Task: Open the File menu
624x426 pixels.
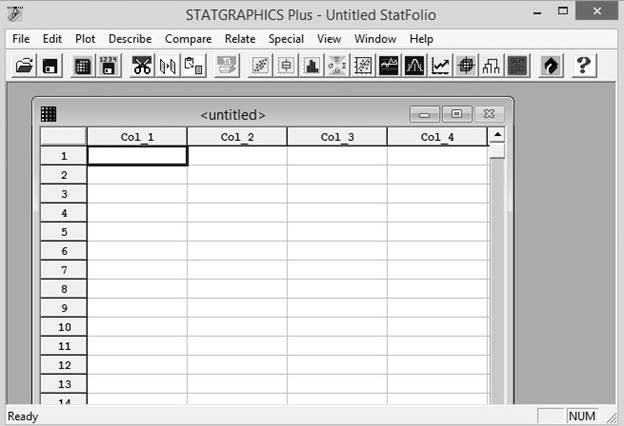Action: (21, 39)
